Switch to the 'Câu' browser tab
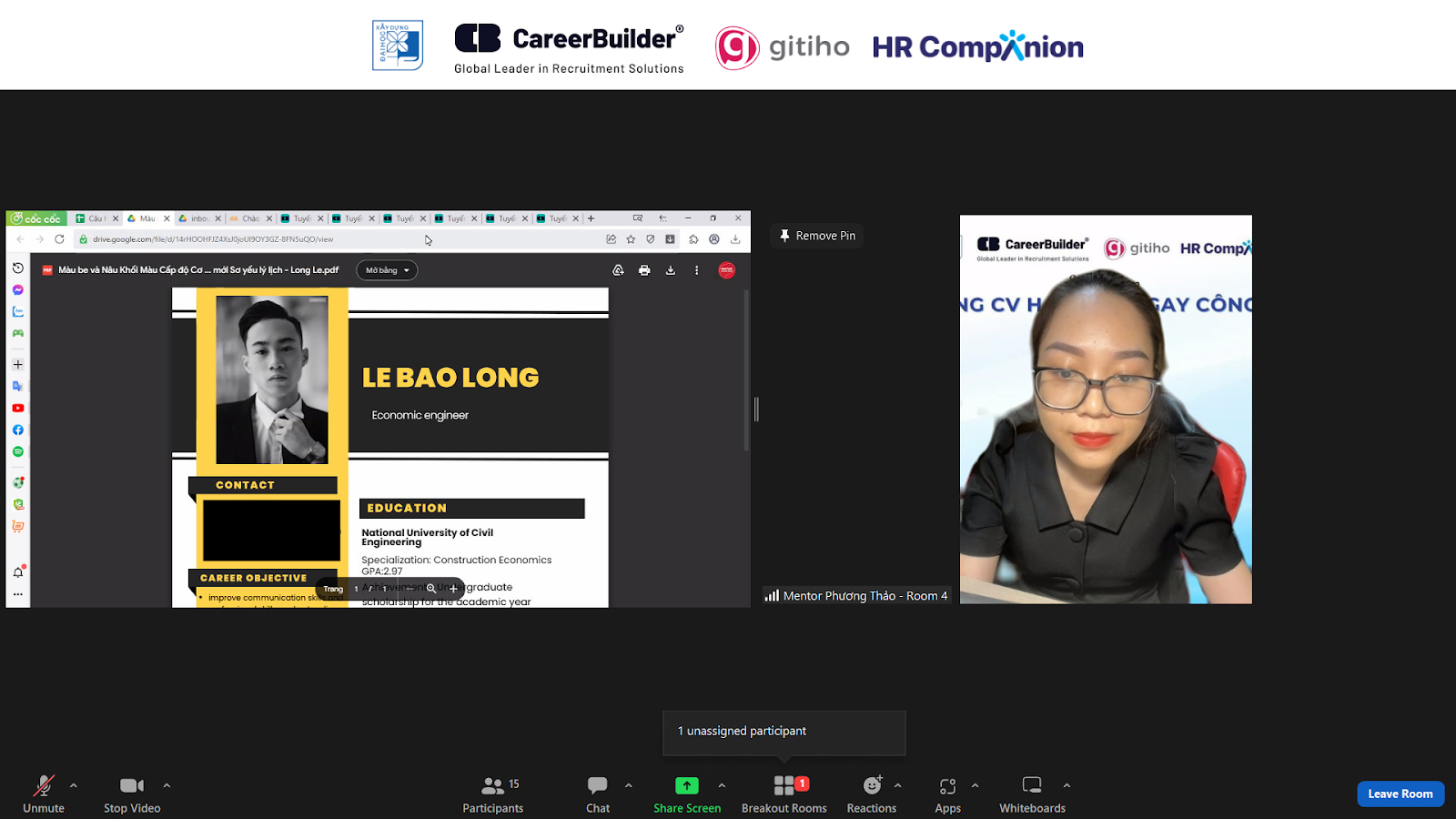1456x819 pixels. (96, 218)
